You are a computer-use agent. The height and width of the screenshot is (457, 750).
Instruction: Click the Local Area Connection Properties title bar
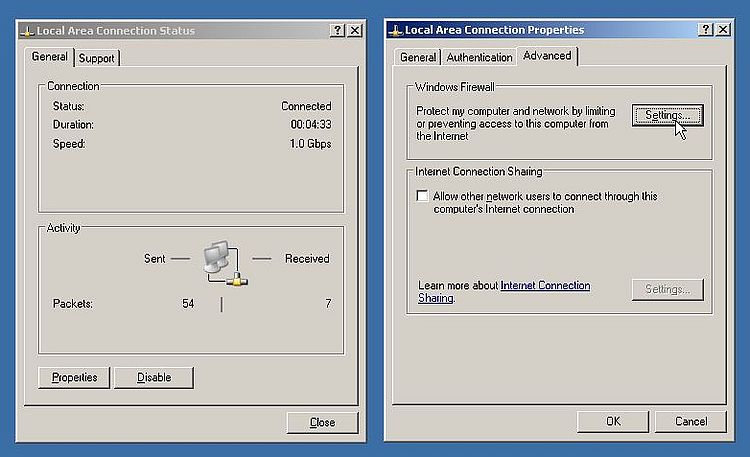pyautogui.click(x=559, y=30)
